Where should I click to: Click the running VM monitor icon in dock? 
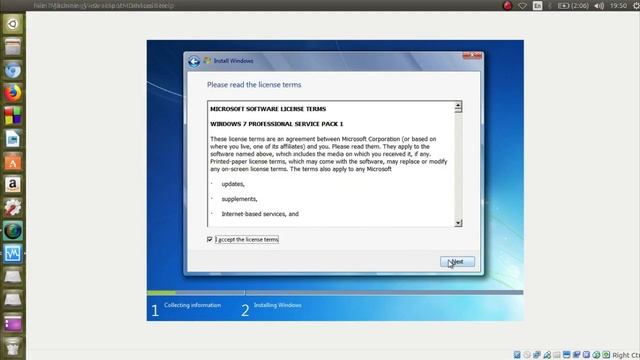pos(13,254)
